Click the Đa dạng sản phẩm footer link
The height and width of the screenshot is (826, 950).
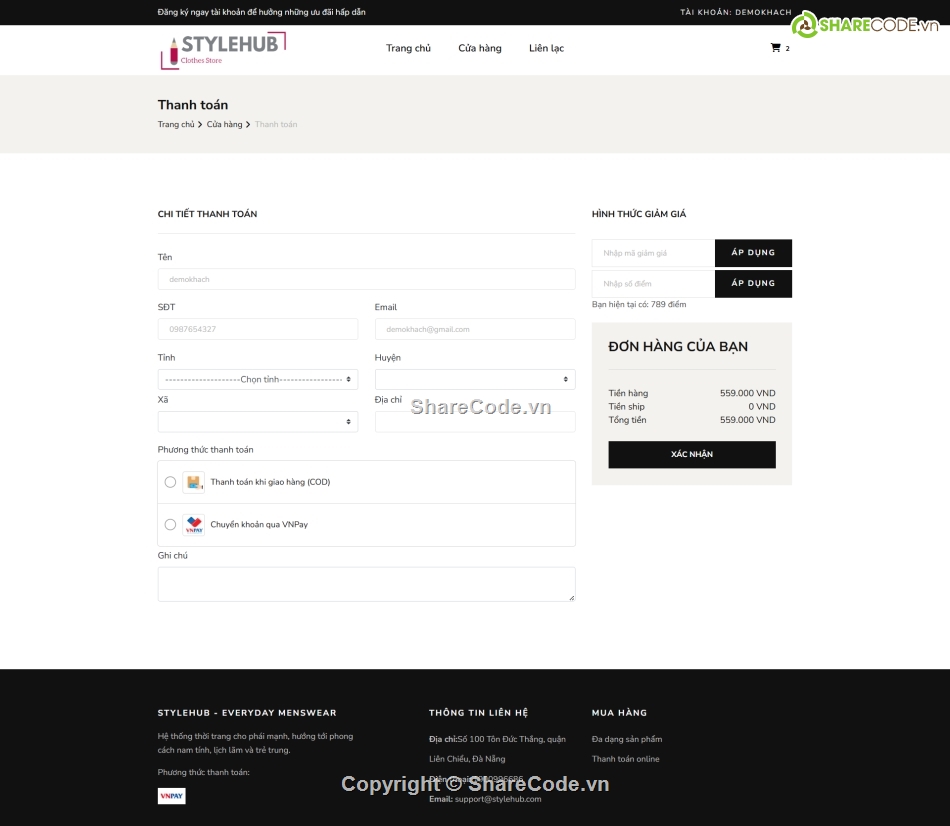click(626, 739)
